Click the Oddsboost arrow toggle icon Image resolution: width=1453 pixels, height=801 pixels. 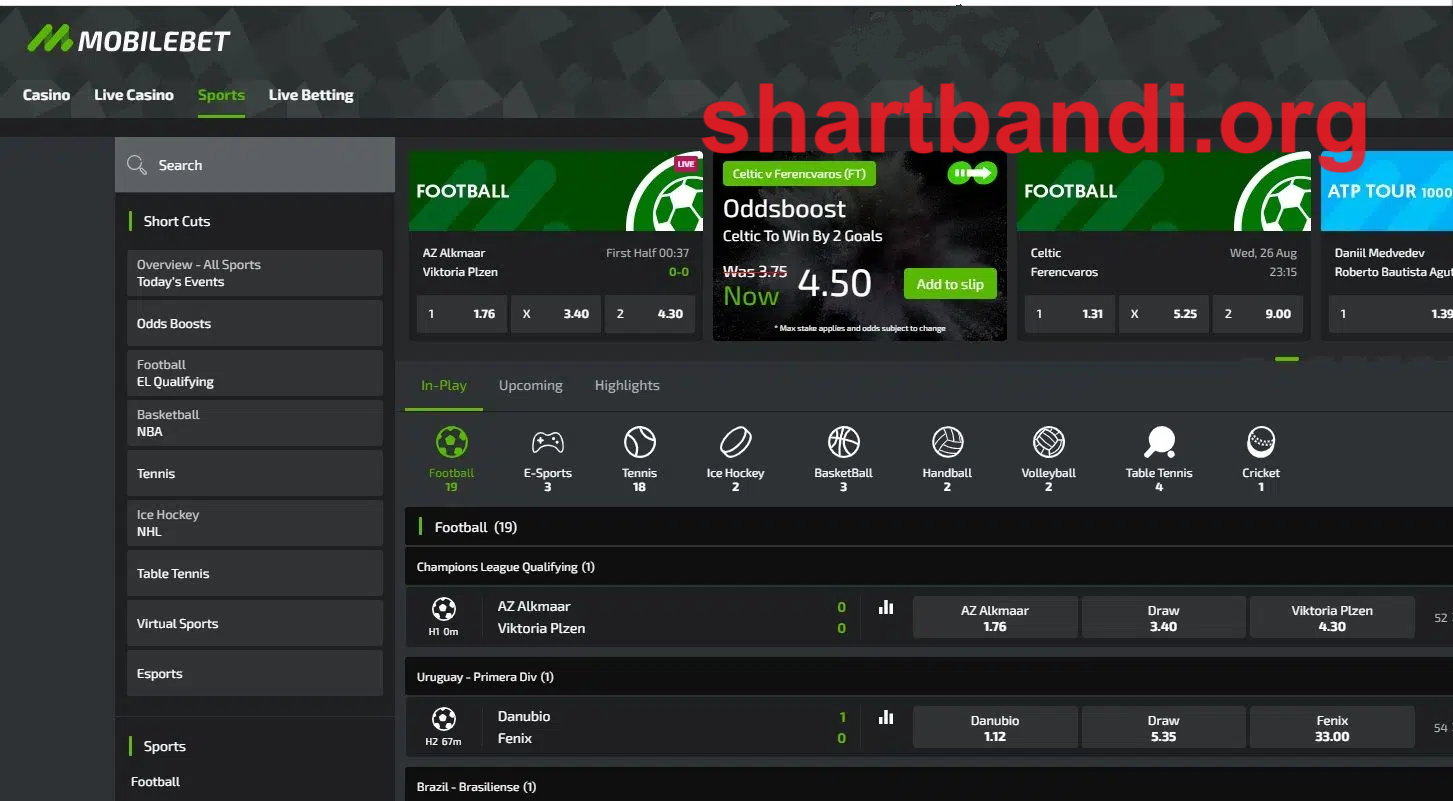click(973, 173)
